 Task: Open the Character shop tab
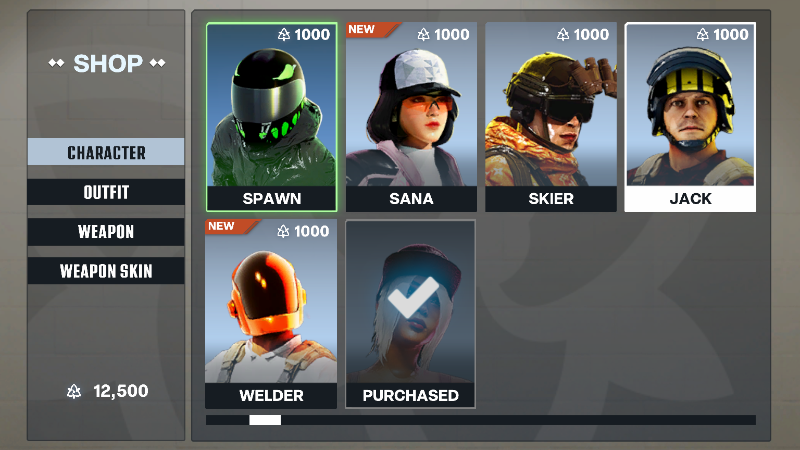[x=106, y=152]
